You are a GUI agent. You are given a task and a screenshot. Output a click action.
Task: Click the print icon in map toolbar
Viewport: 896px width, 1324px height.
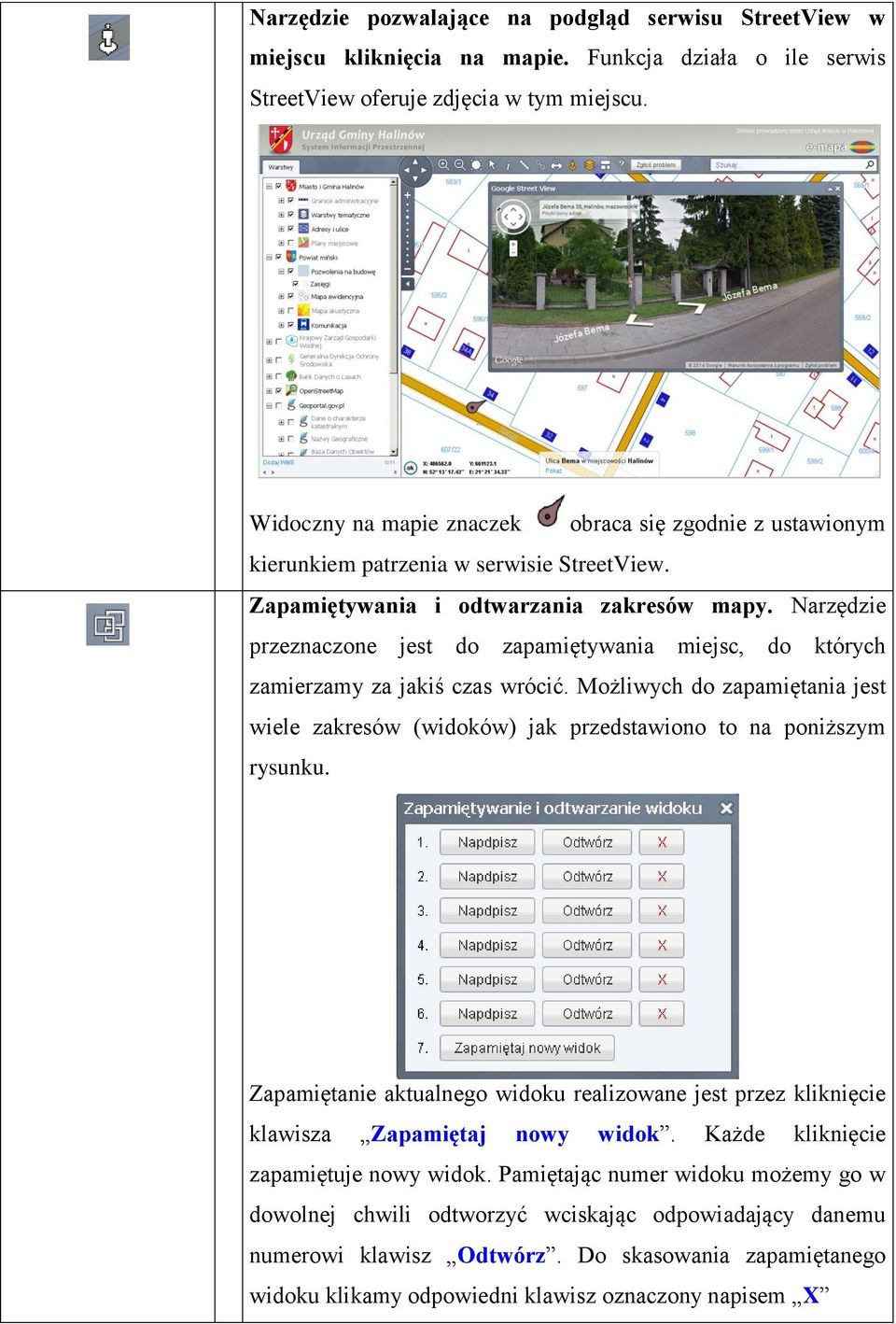click(x=557, y=165)
